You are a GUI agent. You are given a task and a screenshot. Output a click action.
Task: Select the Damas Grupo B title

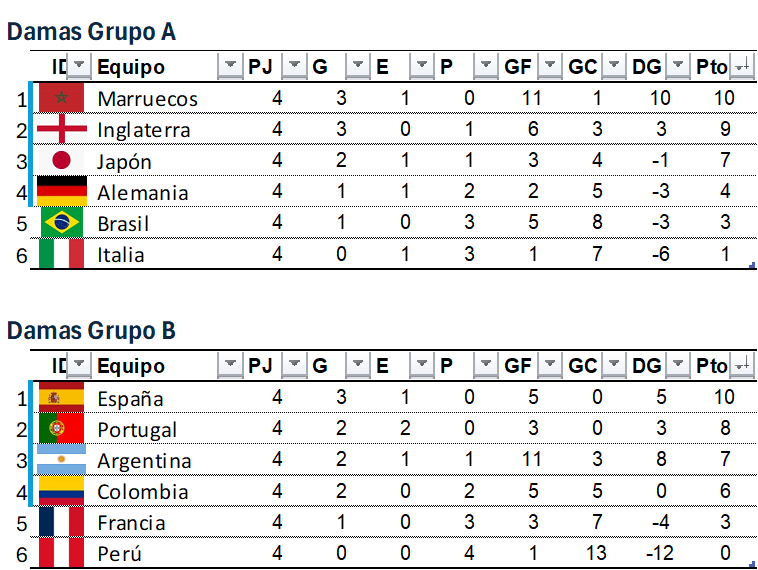click(92, 331)
